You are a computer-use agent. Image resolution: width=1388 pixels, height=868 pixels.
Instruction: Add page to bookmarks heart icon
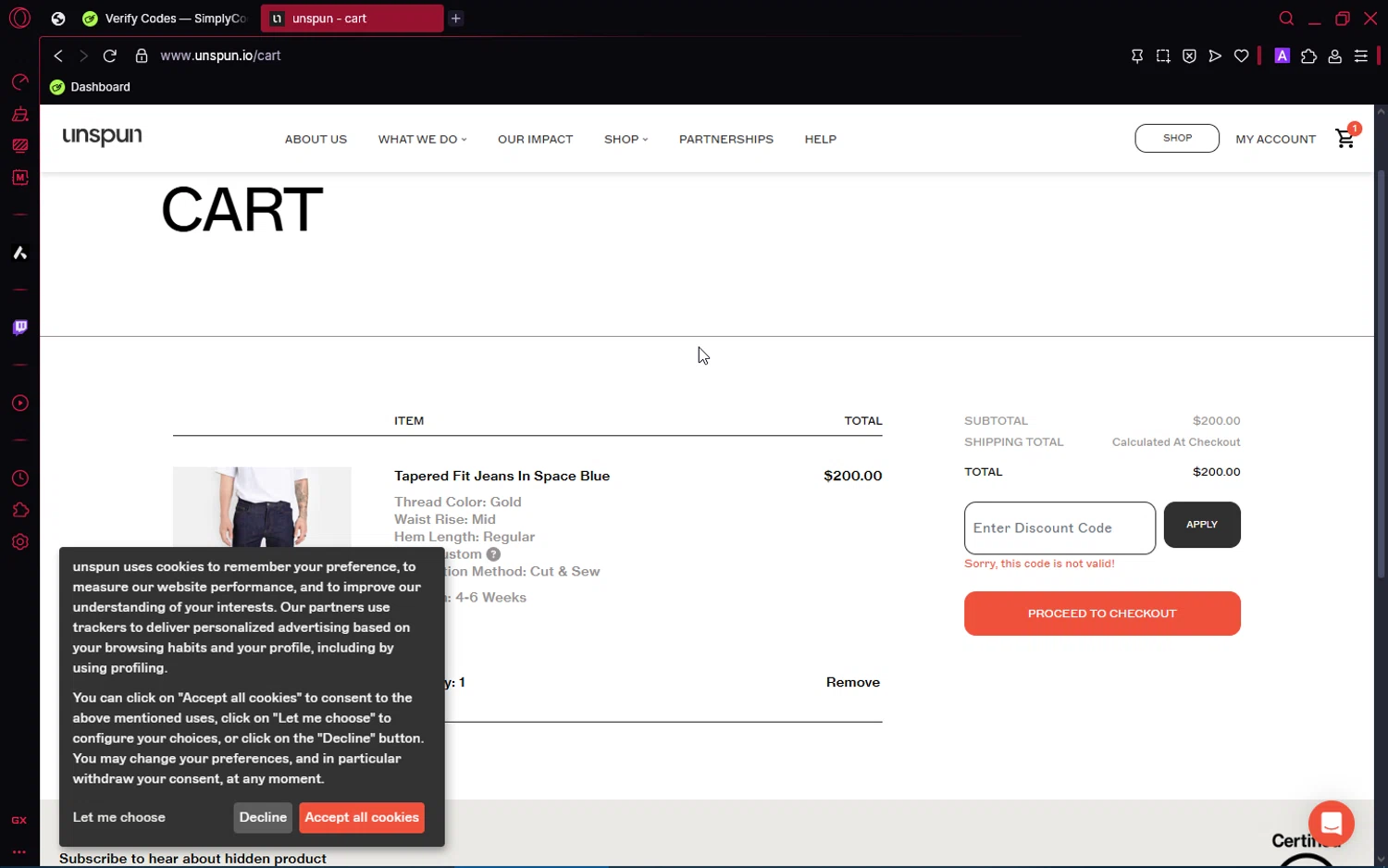(x=1242, y=56)
